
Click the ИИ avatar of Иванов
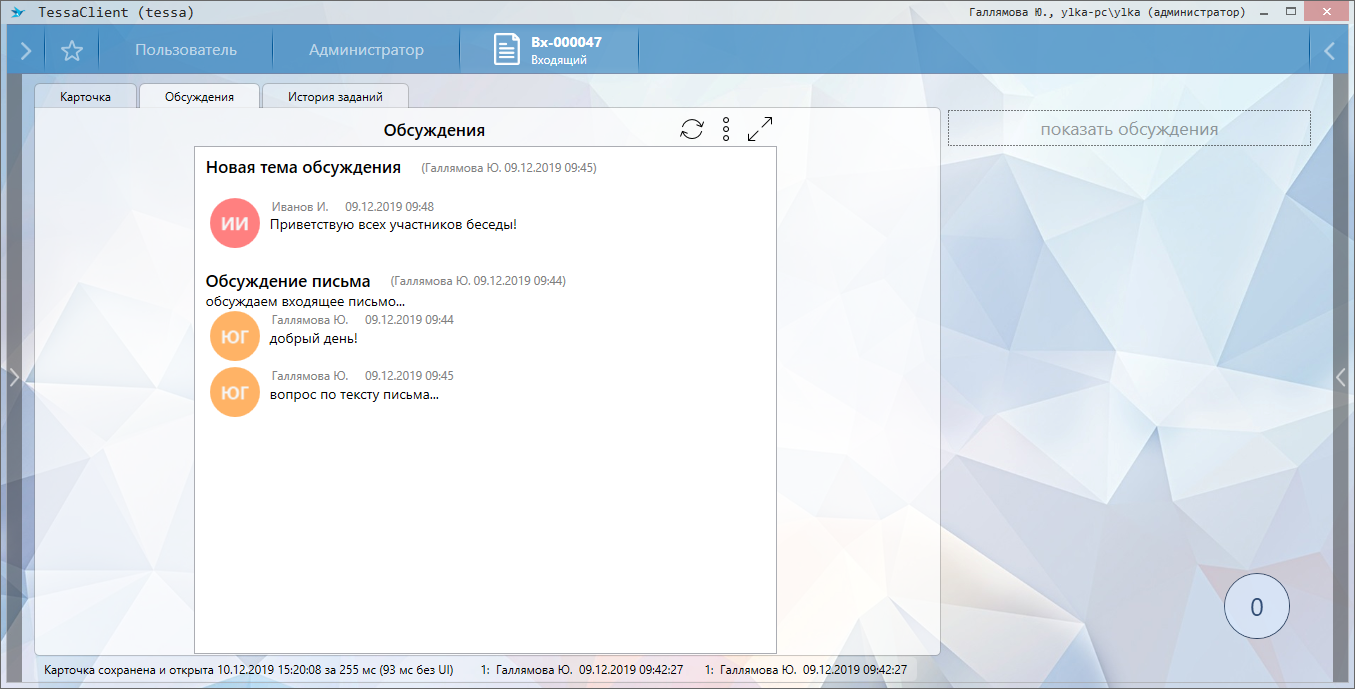tap(235, 223)
